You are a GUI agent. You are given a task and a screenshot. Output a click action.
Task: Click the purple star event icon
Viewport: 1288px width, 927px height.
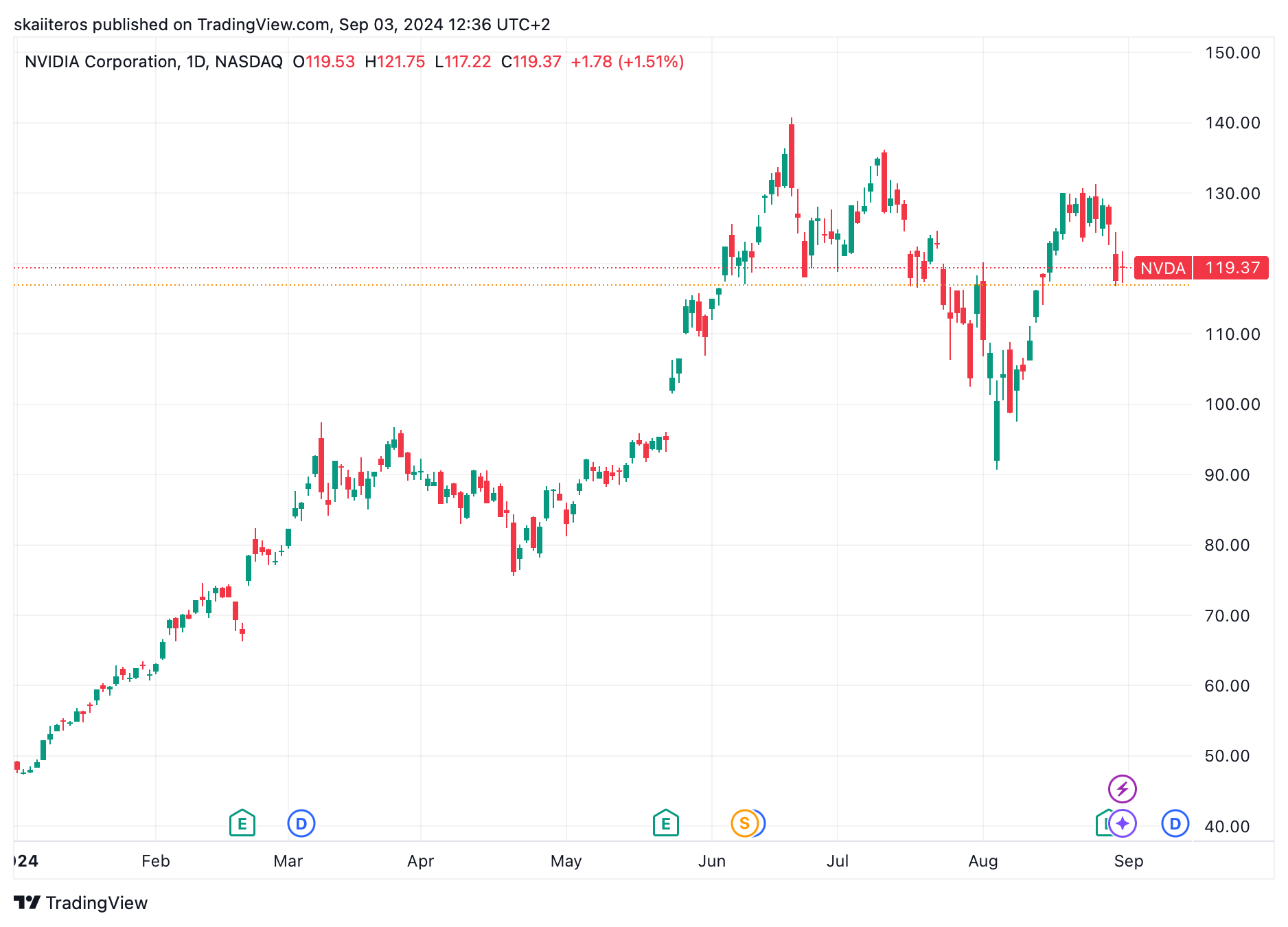(1123, 823)
